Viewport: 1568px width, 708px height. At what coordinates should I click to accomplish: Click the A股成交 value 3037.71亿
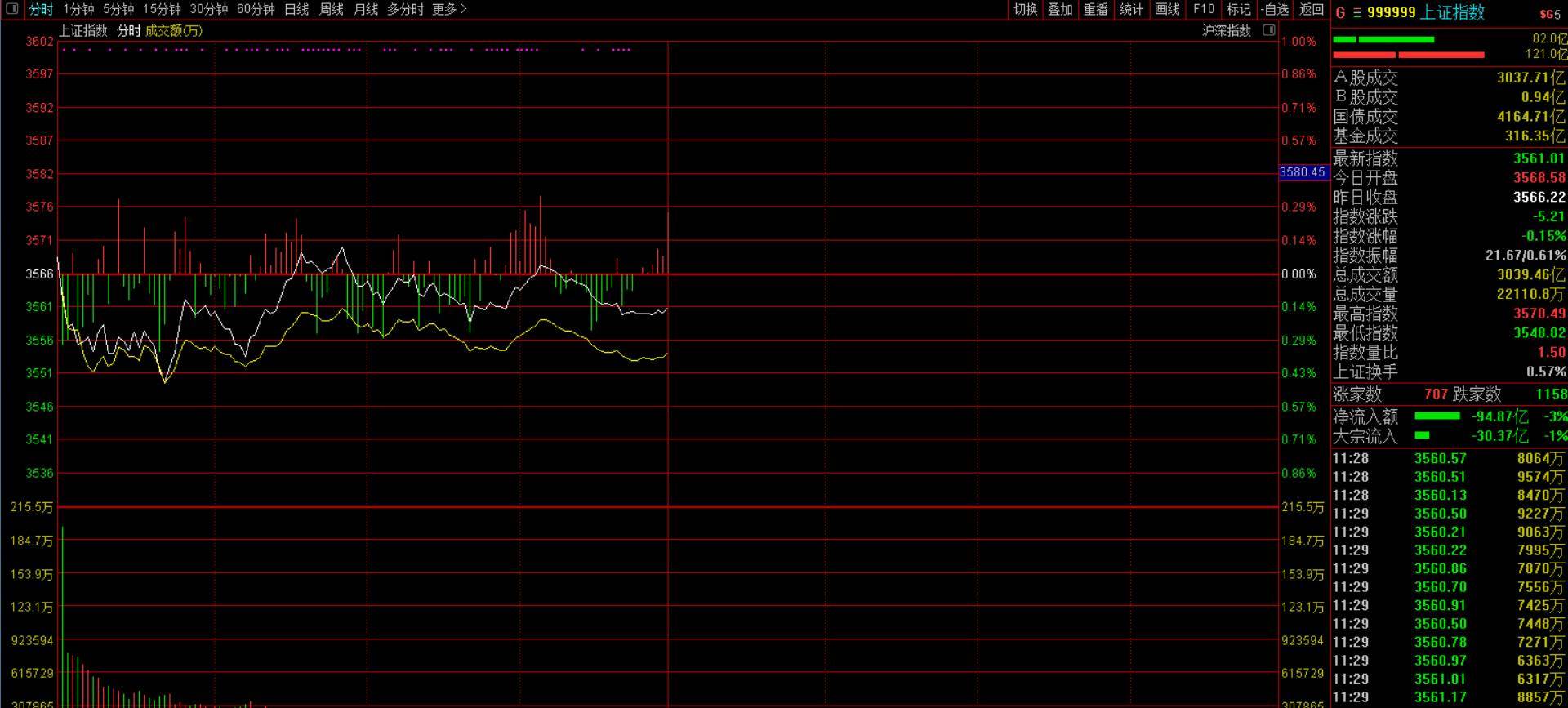(x=1530, y=78)
